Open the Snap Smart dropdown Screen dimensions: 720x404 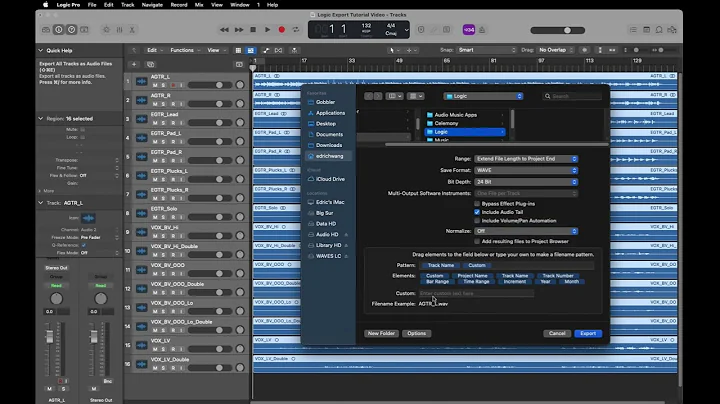coord(486,50)
